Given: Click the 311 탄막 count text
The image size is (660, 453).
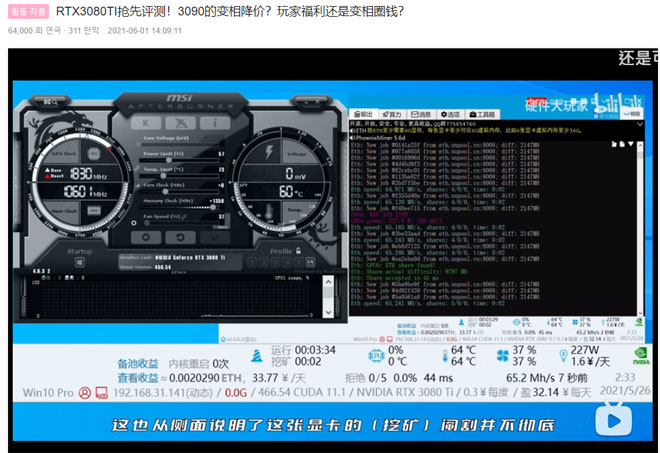Looking at the screenshot, I should click(x=84, y=31).
